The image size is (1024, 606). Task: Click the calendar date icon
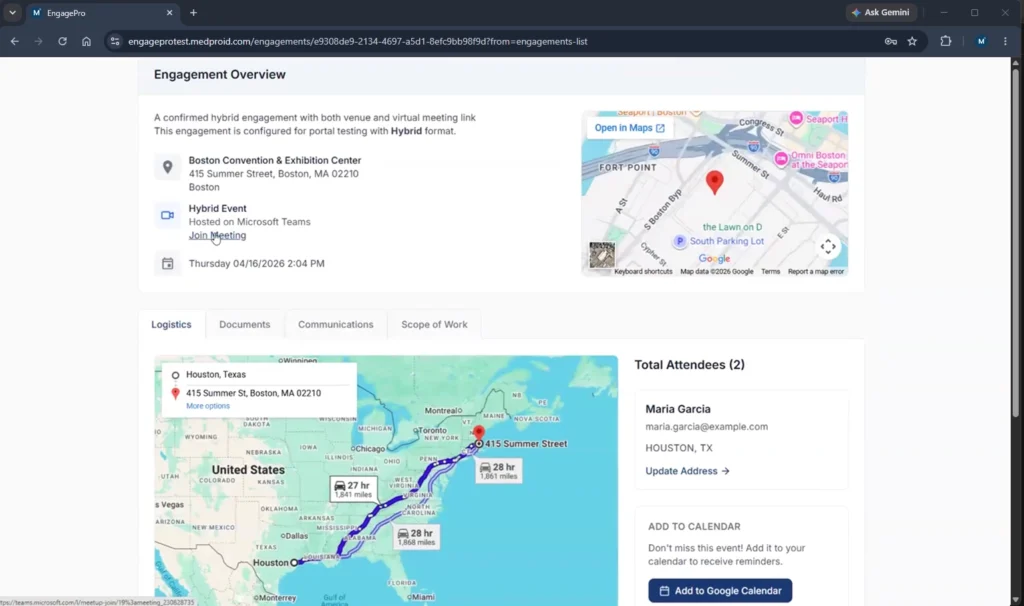pos(167,263)
